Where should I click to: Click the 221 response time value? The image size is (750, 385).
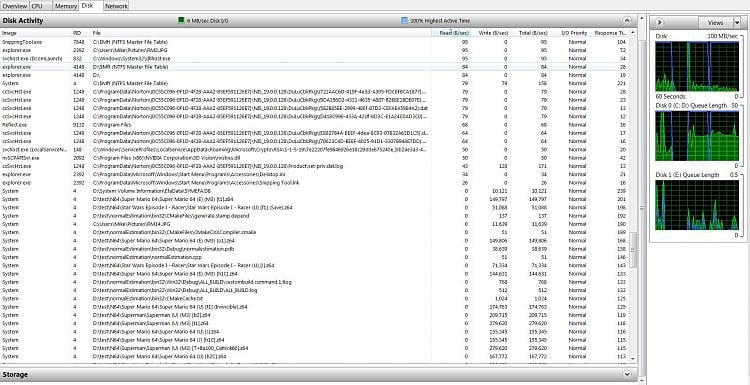(x=622, y=83)
